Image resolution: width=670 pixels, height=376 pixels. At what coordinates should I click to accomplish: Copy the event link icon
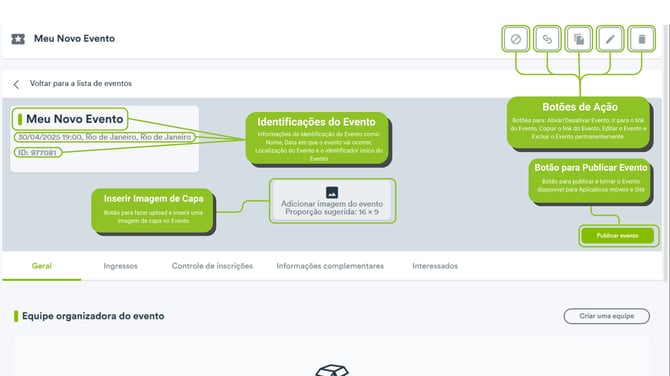[579, 39]
